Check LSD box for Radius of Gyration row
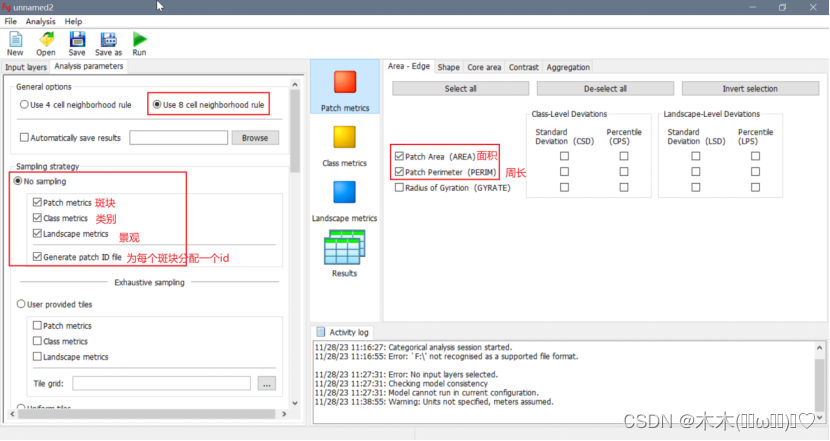This screenshot has height=441, width=830. pos(696,187)
